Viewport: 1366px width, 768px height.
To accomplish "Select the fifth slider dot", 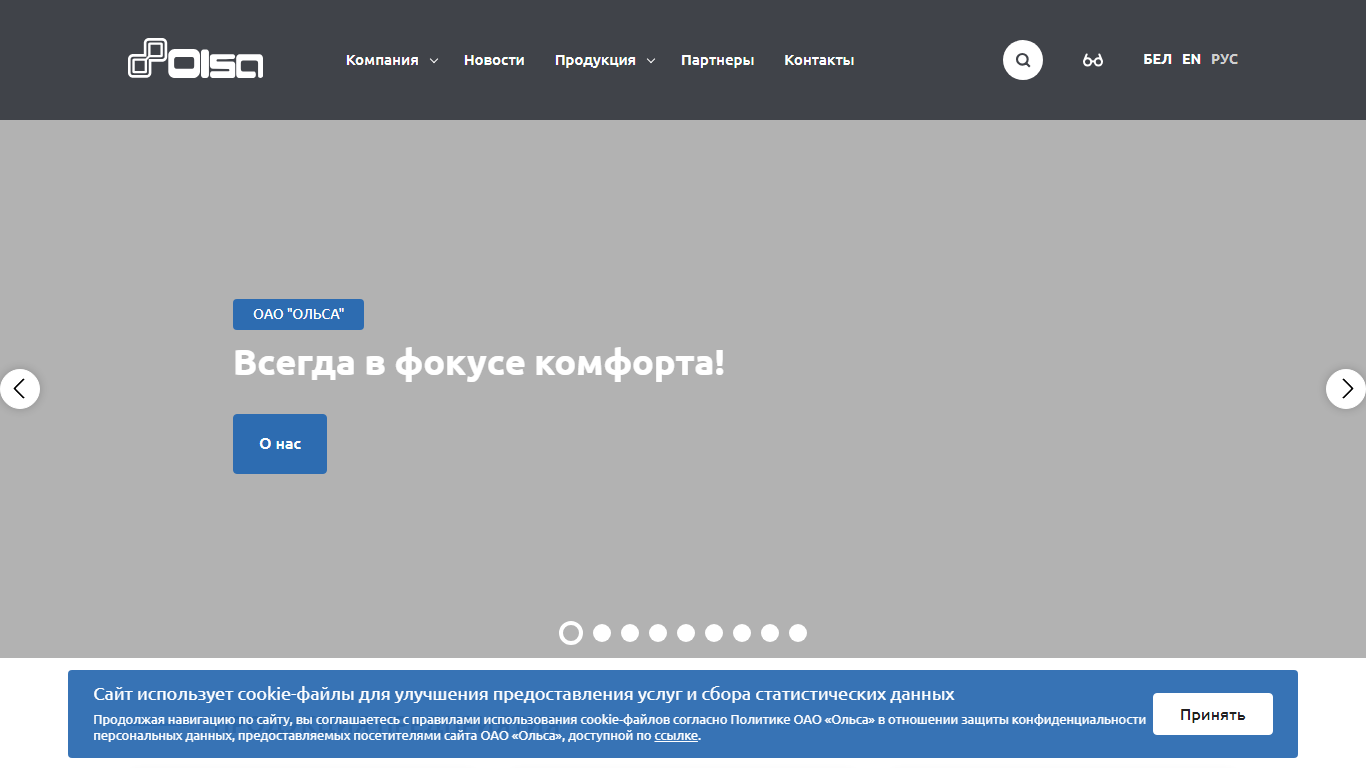I will 686,633.
